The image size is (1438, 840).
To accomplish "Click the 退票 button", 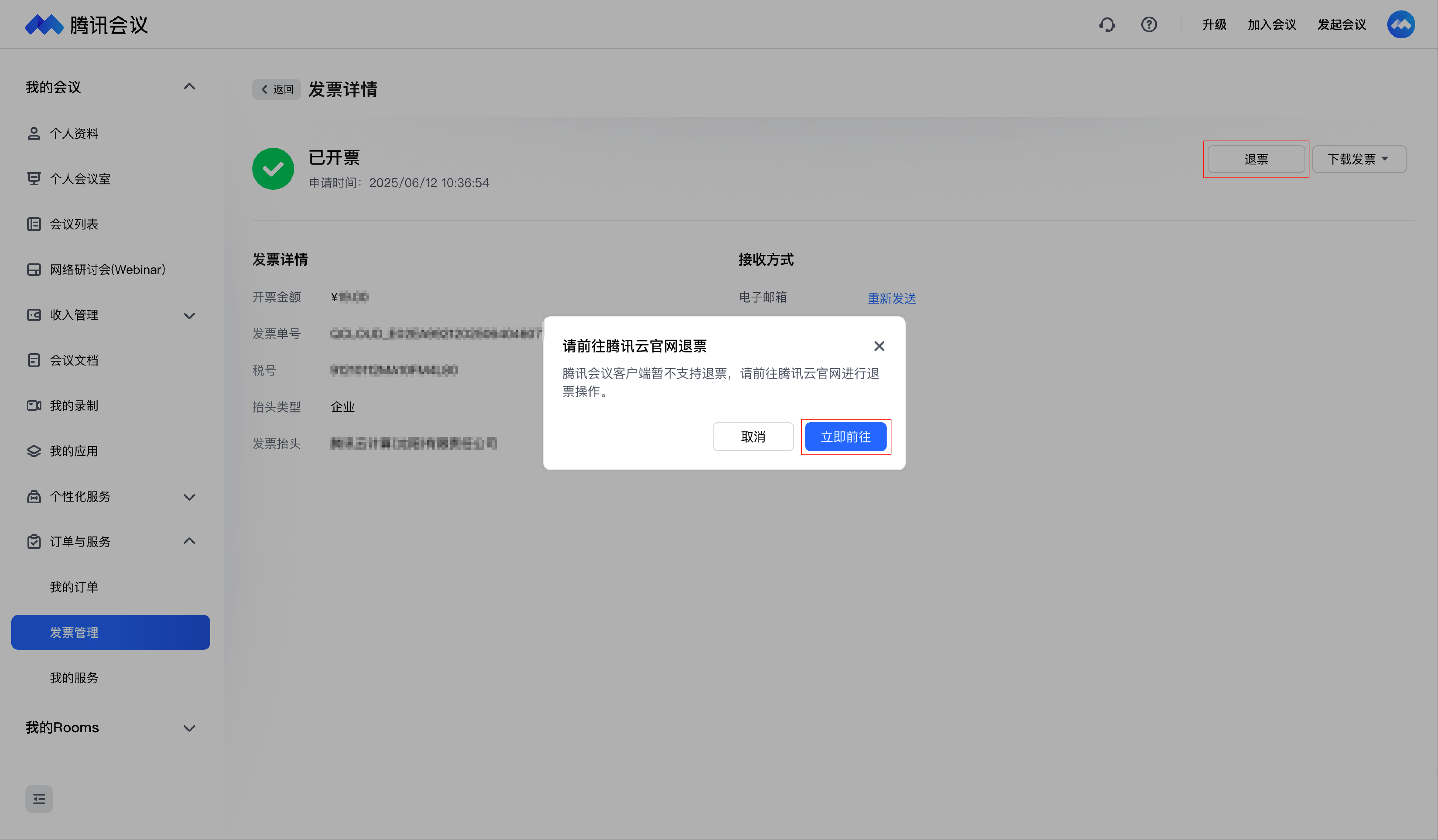I will pos(1256,159).
